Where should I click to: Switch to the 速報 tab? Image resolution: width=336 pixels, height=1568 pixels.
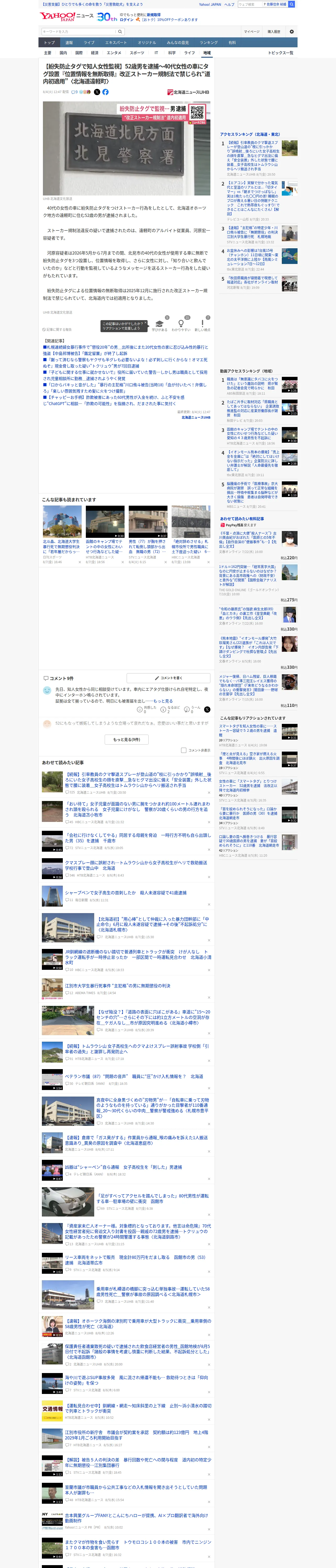point(69,43)
